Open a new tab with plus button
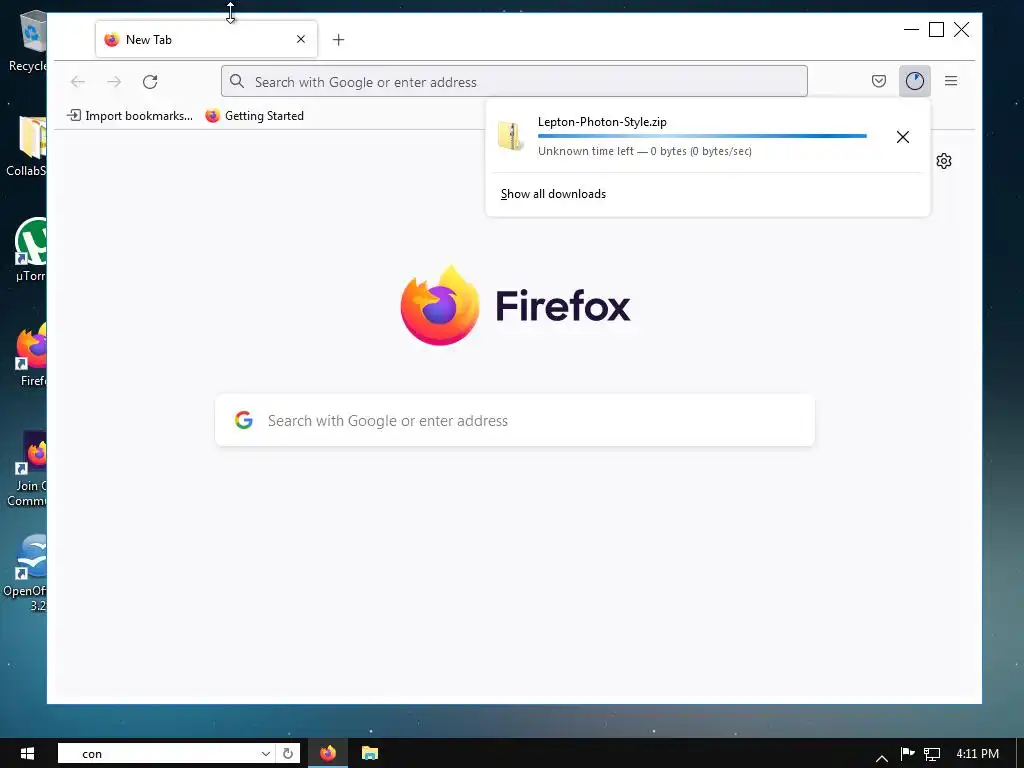The width and height of the screenshot is (1024, 768). (x=338, y=40)
